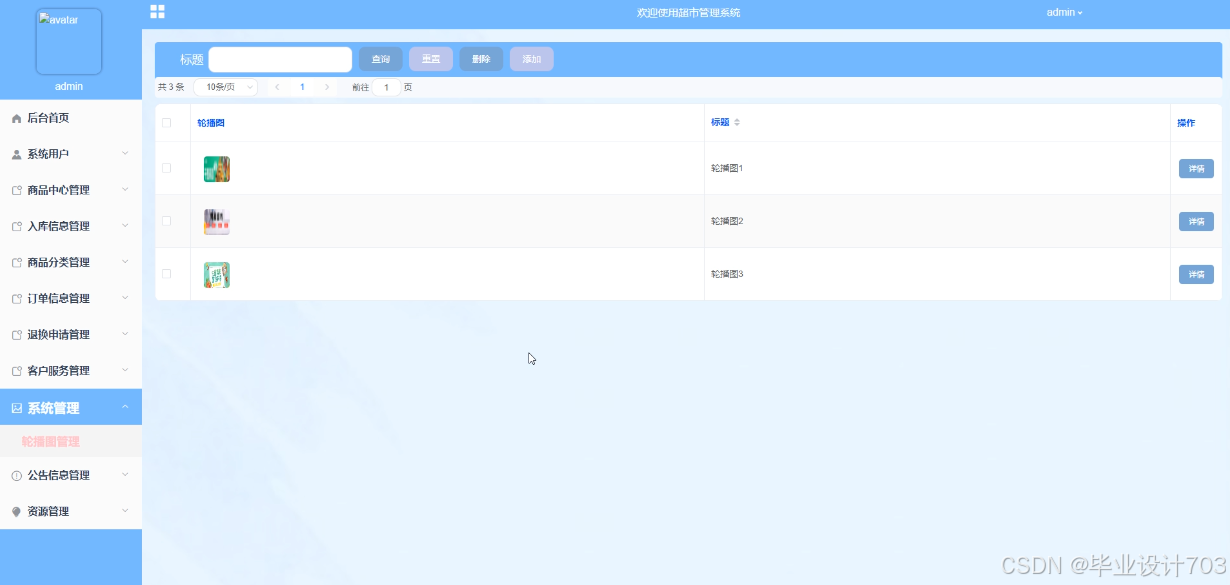Image resolution: width=1230 pixels, height=585 pixels.
Task: Click the 共 3 条 total count text
Action: pyautogui.click(x=171, y=87)
